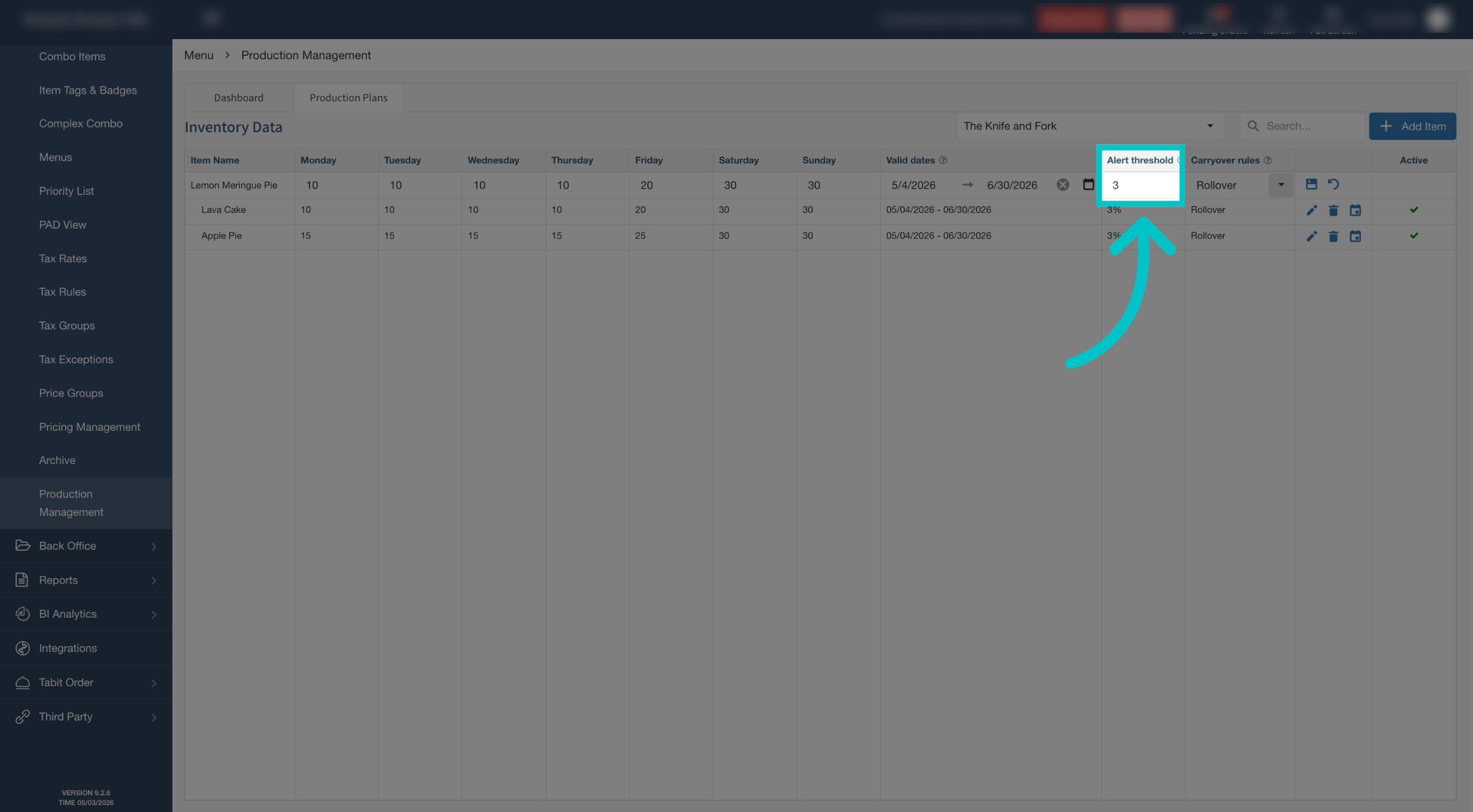Open Complex Combo in sidebar
The width and height of the screenshot is (1473, 812).
pos(81,124)
